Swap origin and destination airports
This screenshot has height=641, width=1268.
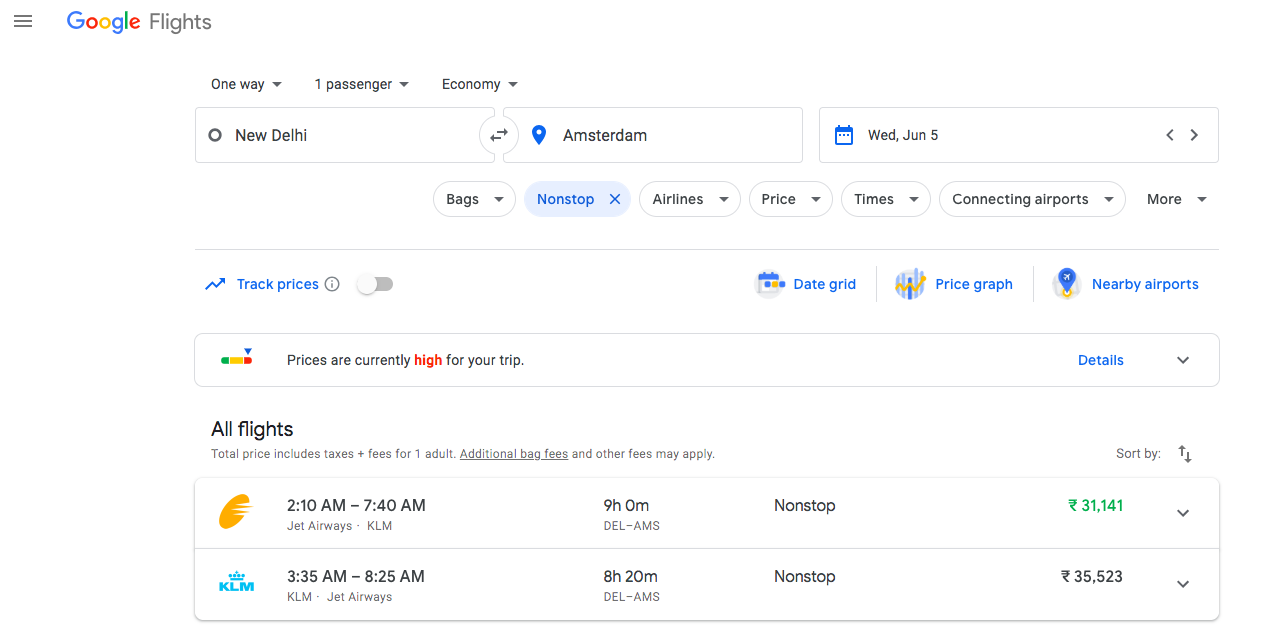[x=499, y=135]
